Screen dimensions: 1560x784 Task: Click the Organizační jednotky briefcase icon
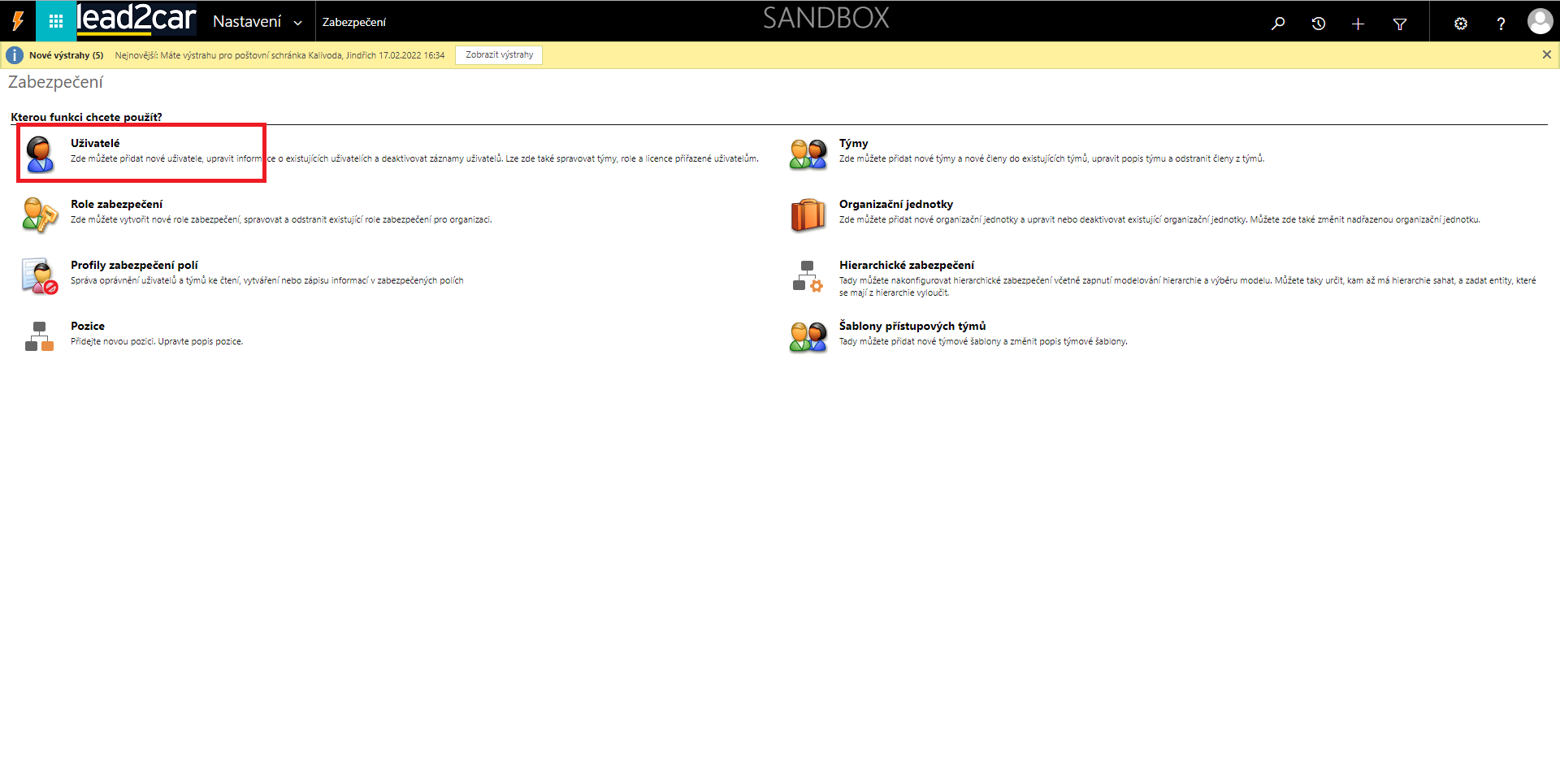click(807, 215)
